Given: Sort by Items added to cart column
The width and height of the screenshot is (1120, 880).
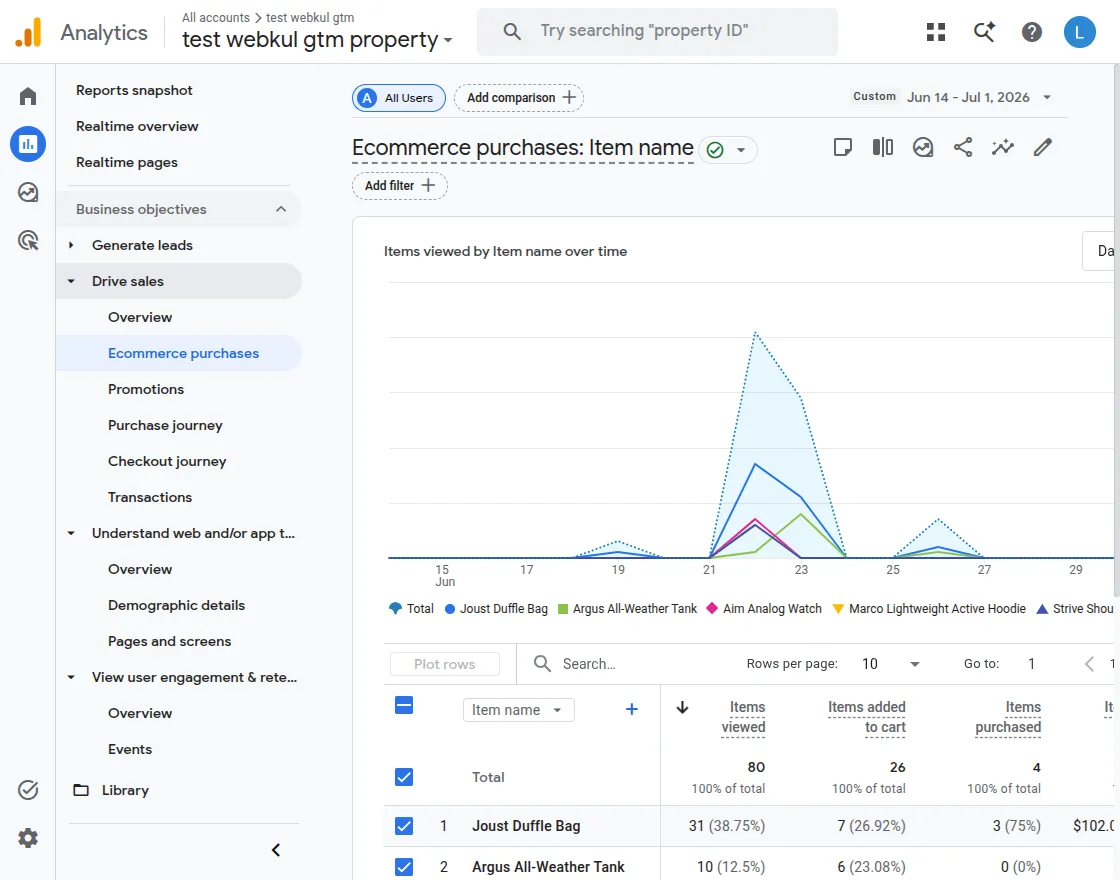Looking at the screenshot, I should point(866,716).
